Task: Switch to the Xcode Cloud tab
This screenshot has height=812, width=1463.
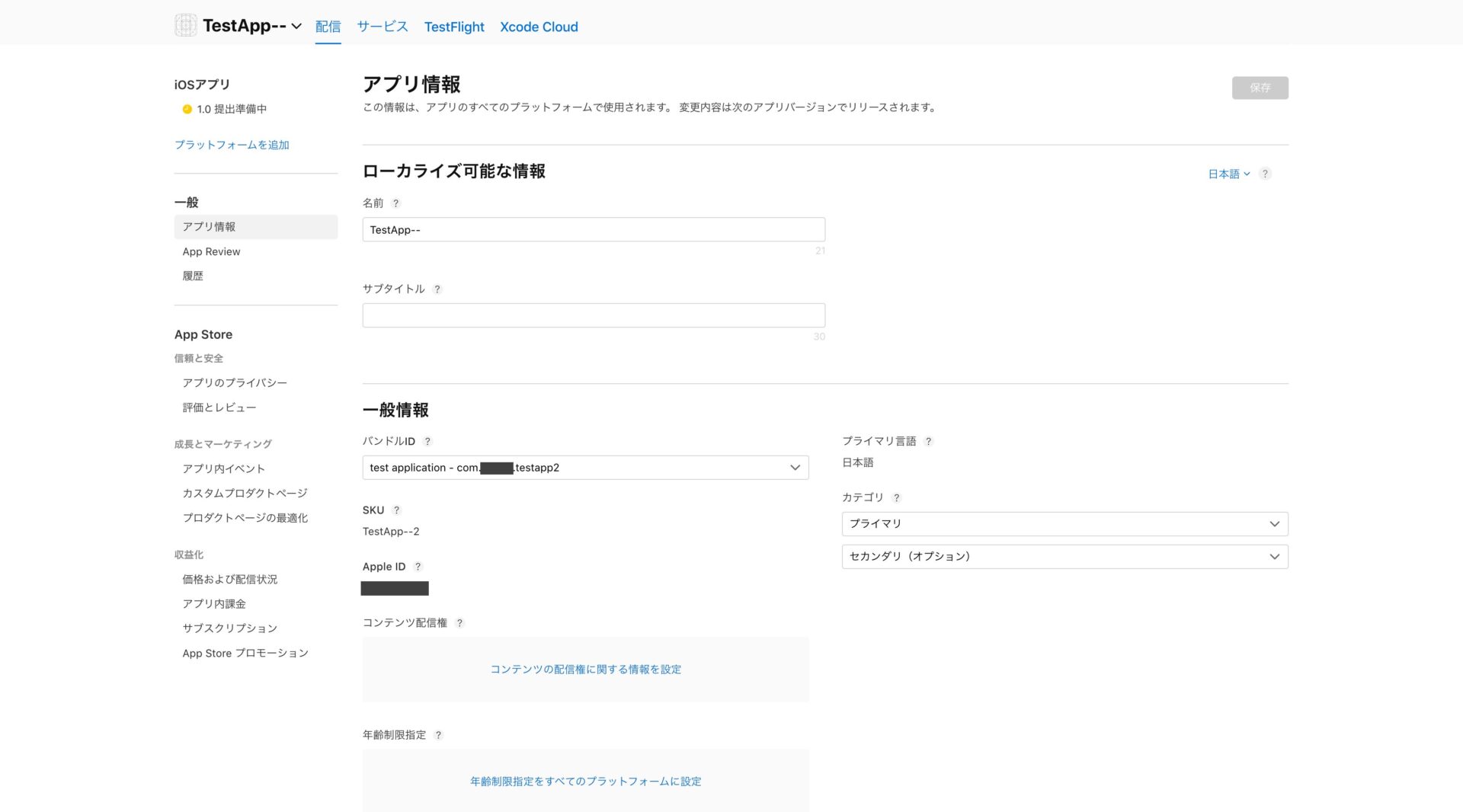Action: click(x=539, y=27)
